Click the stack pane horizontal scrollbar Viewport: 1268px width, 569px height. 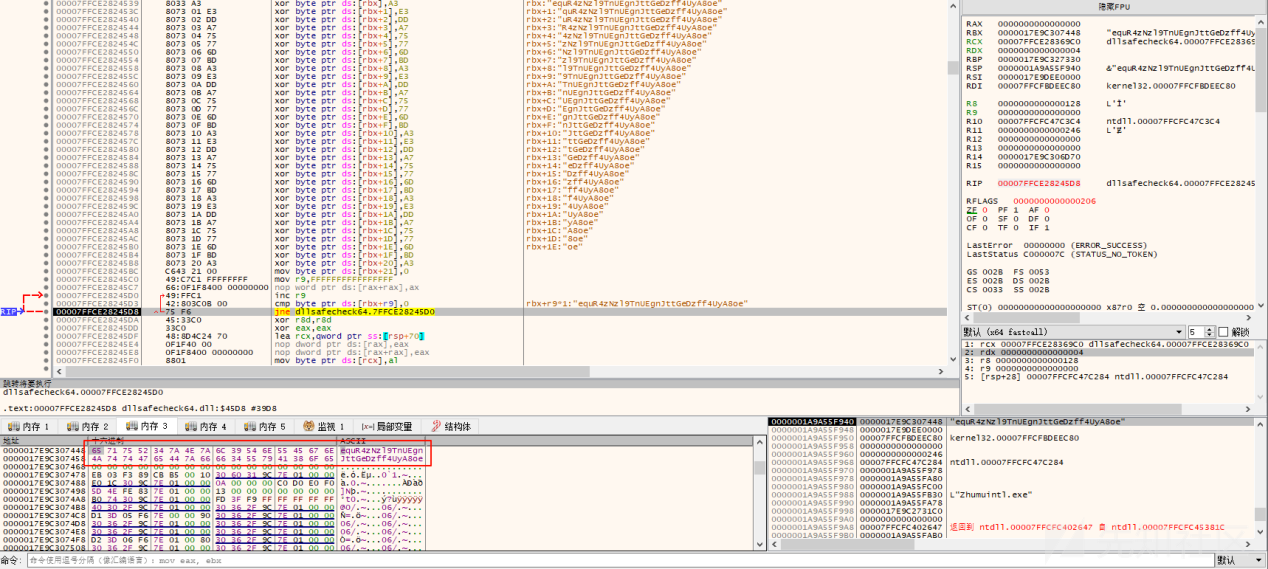coord(1010,543)
